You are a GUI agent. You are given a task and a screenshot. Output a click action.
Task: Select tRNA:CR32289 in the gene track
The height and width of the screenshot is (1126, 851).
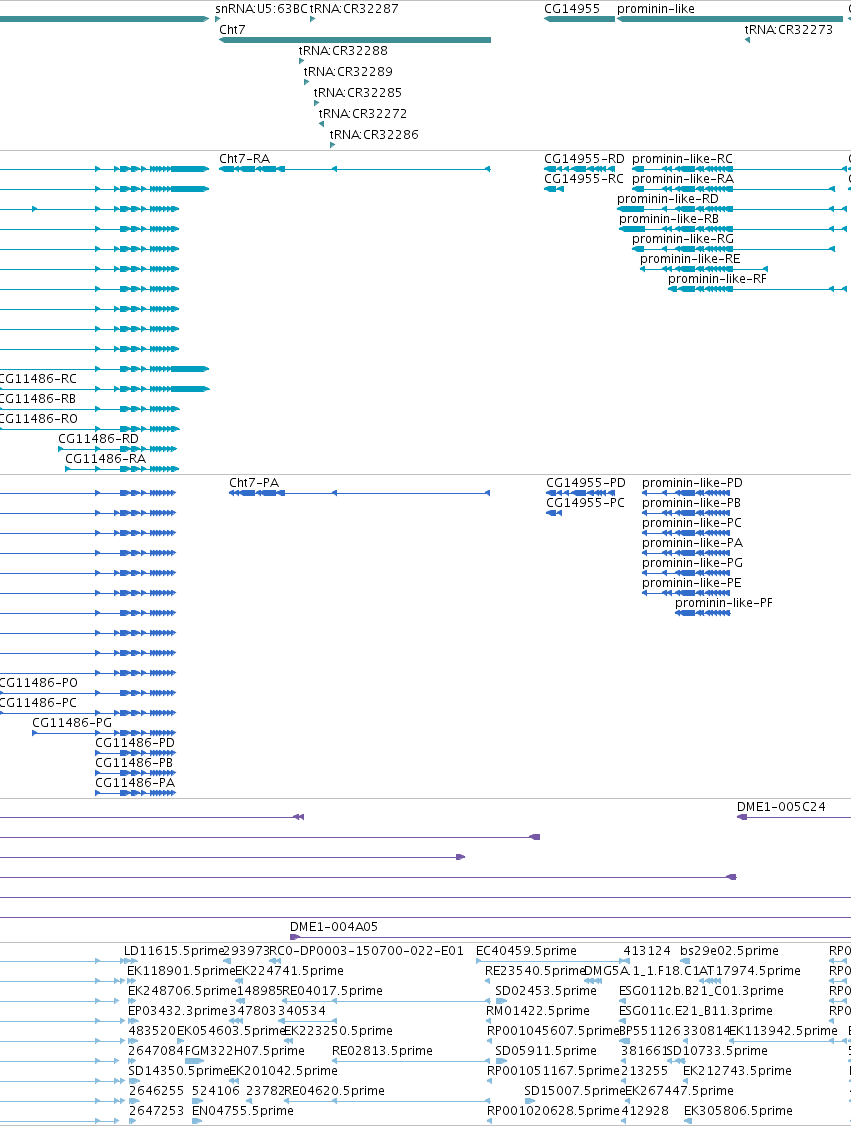(x=348, y=72)
